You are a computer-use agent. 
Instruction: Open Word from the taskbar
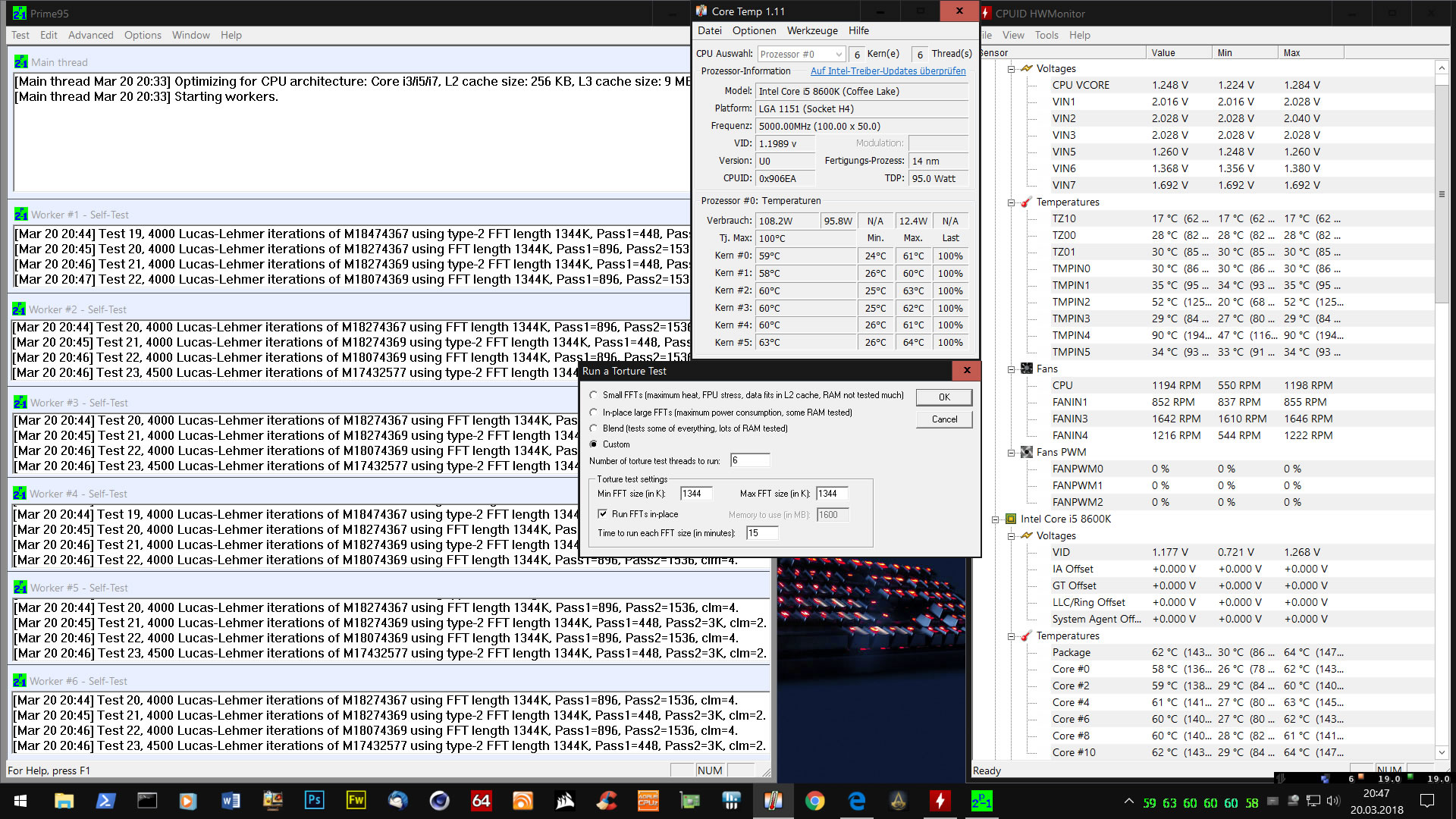231,801
